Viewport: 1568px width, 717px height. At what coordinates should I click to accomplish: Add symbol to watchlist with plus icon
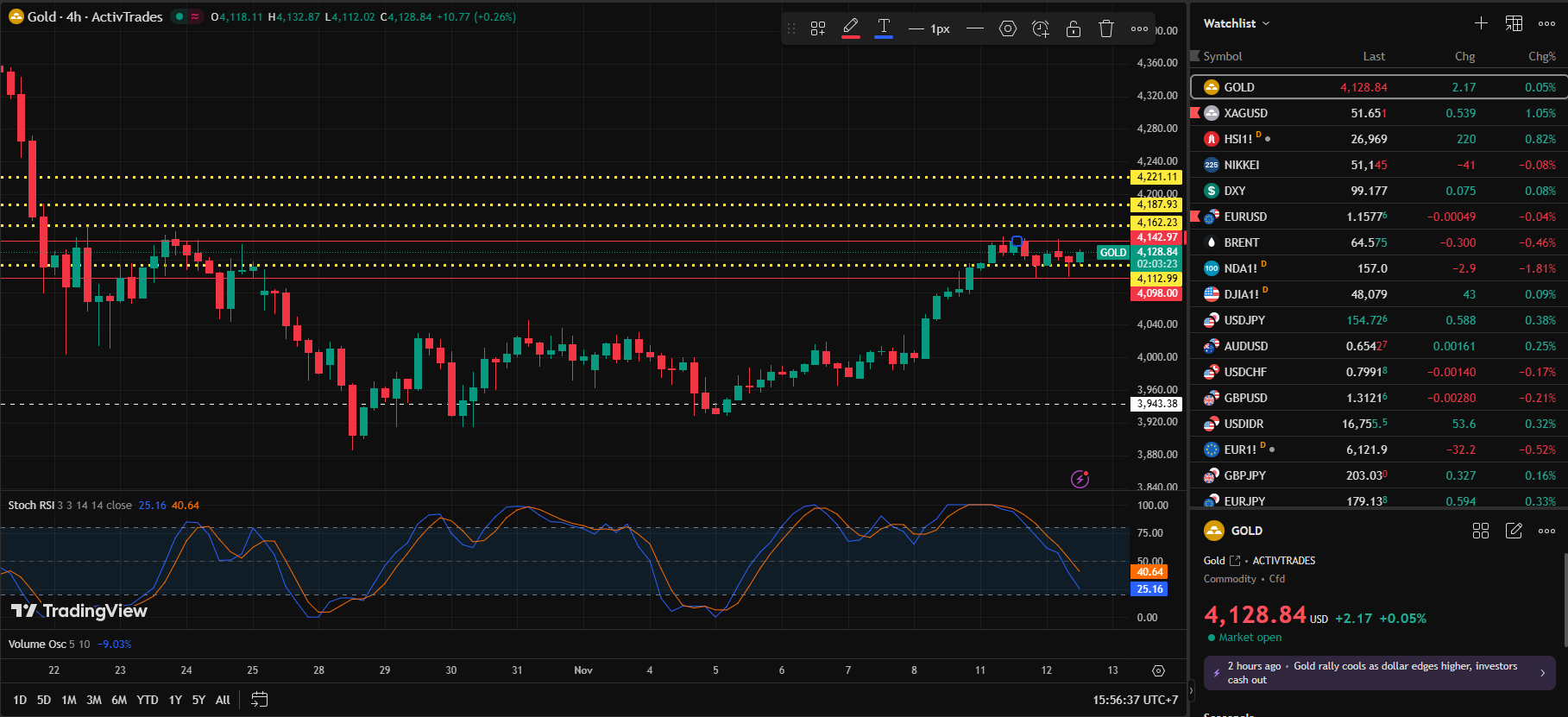[1481, 23]
